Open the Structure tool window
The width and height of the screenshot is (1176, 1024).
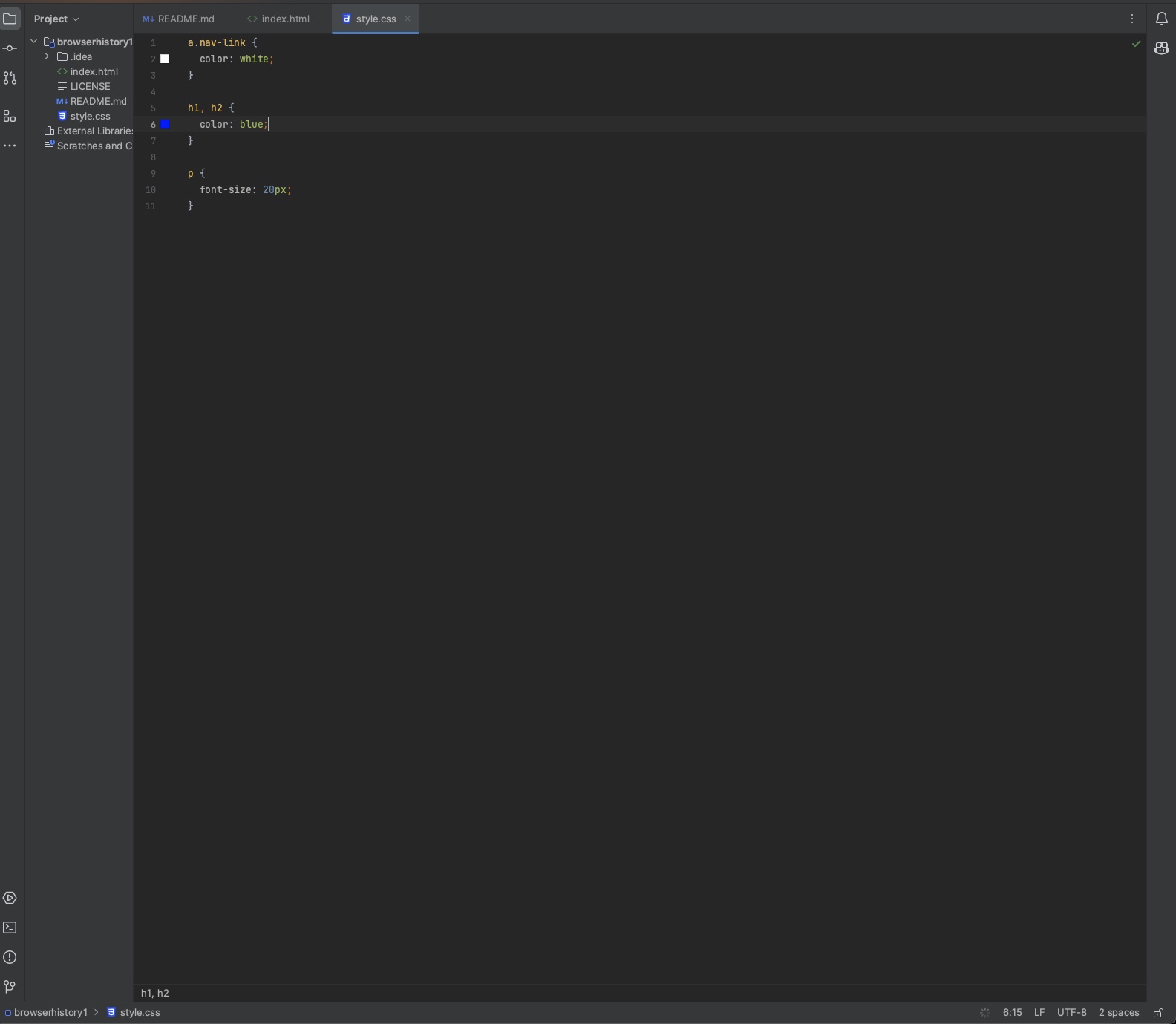10,117
